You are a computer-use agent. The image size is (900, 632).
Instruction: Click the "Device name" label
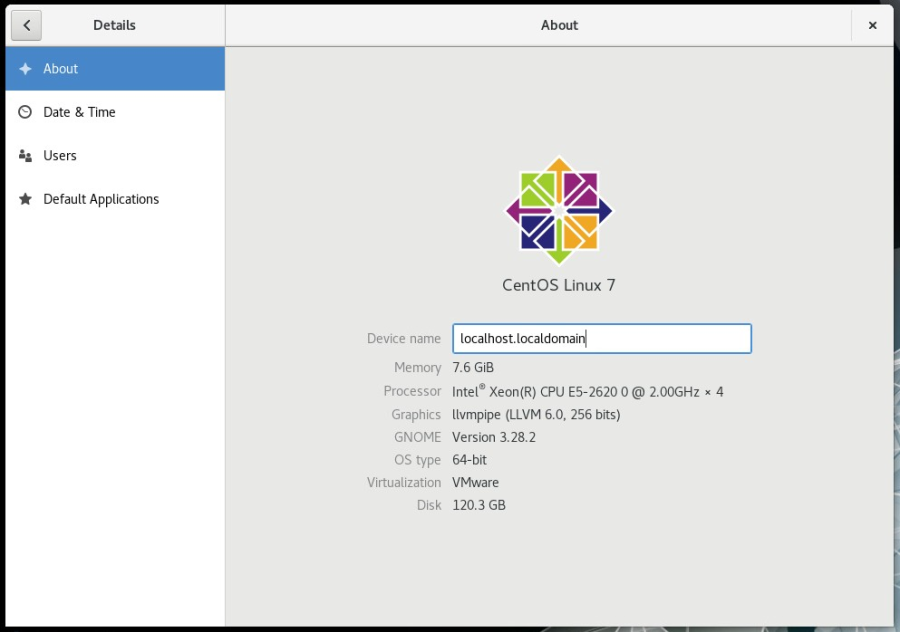(x=404, y=339)
